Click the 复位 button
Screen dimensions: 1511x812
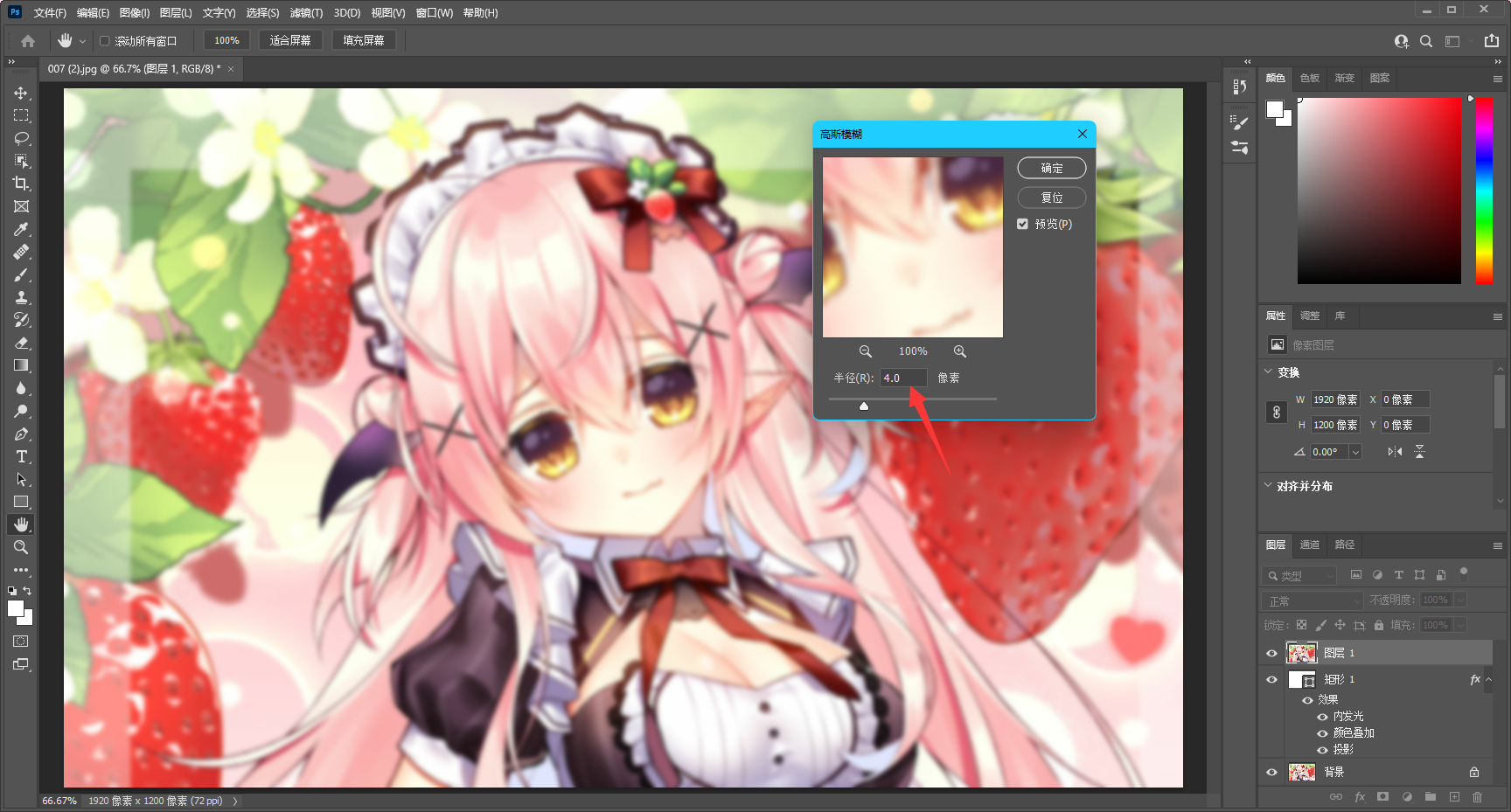tap(1052, 198)
